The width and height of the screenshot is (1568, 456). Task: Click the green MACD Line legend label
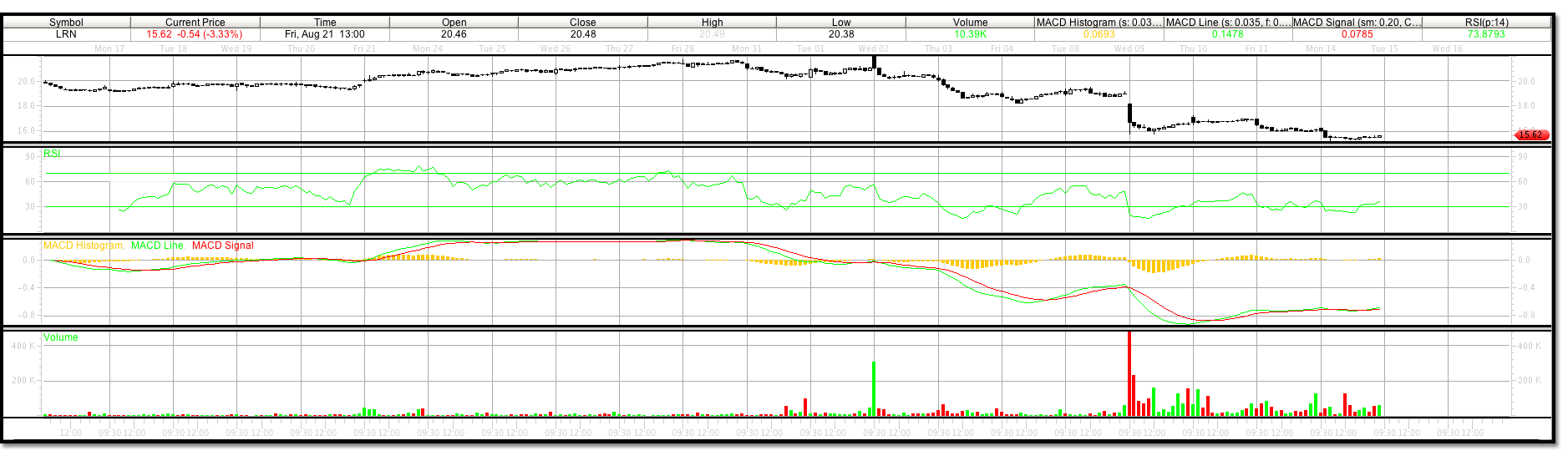coord(157,246)
